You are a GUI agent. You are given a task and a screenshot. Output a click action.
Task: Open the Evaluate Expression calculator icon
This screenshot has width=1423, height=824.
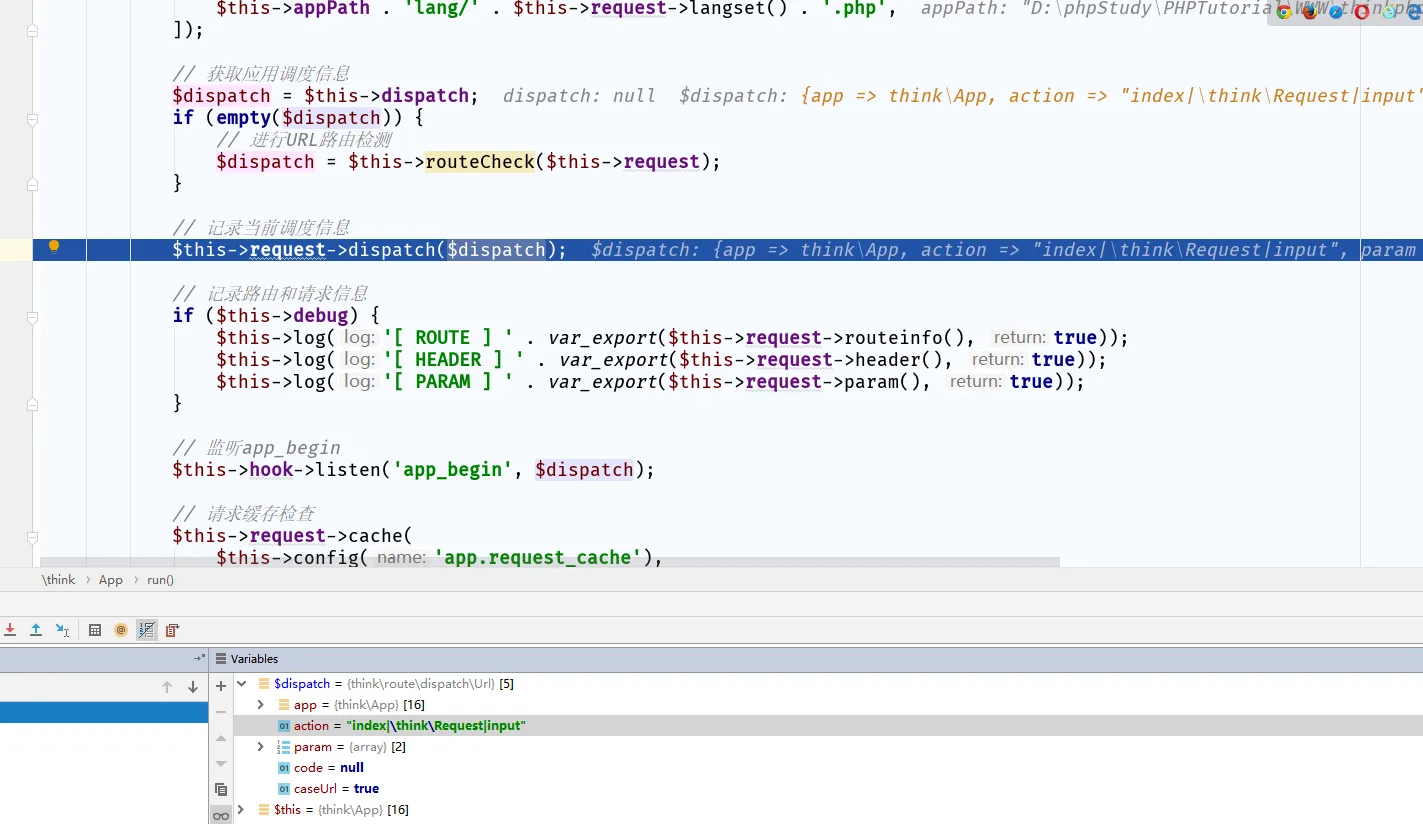(95, 630)
